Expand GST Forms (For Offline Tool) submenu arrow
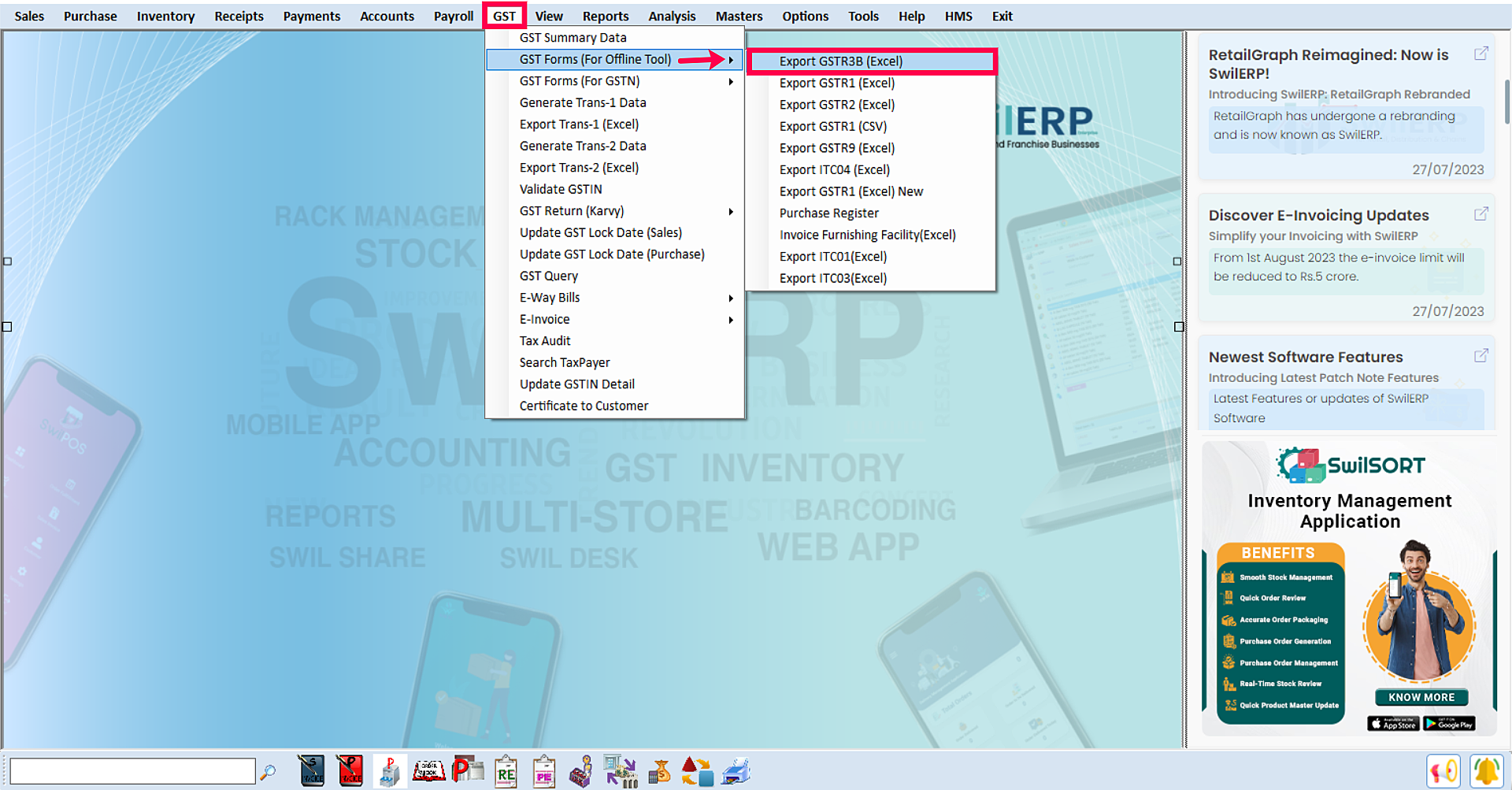The image size is (1512, 790). click(x=731, y=60)
